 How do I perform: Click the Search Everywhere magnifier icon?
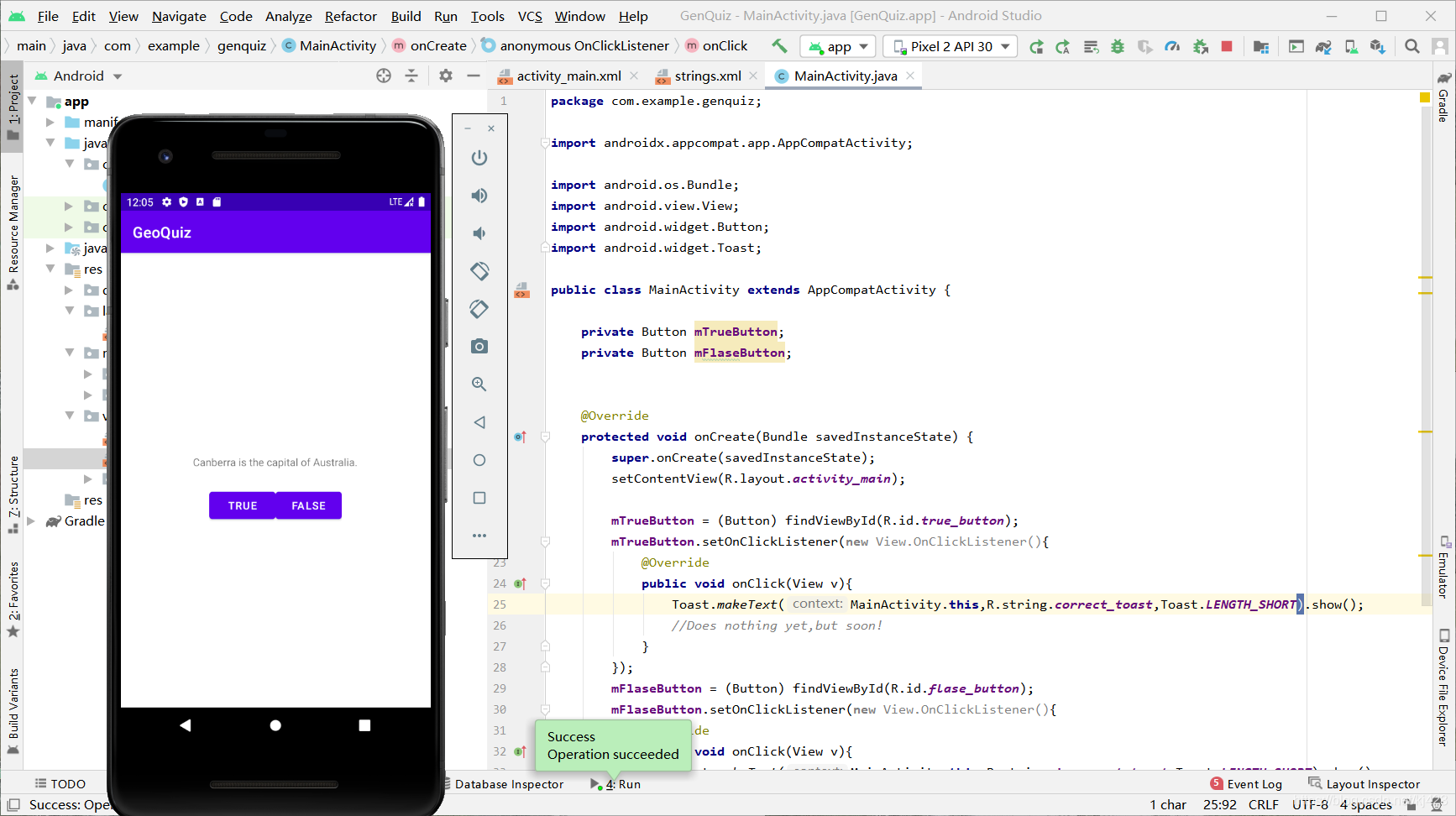[x=1412, y=46]
